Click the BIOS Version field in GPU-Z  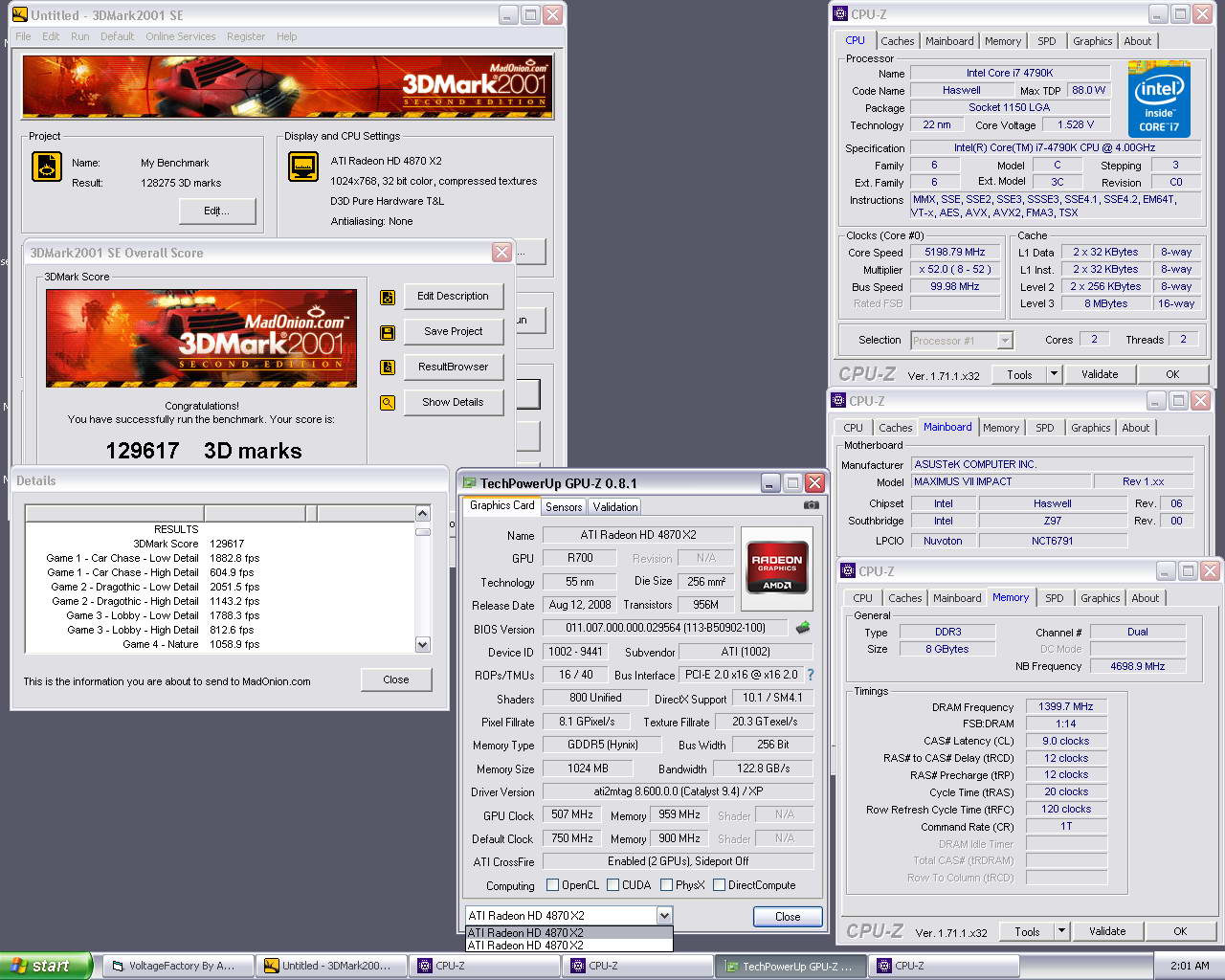[665, 628]
